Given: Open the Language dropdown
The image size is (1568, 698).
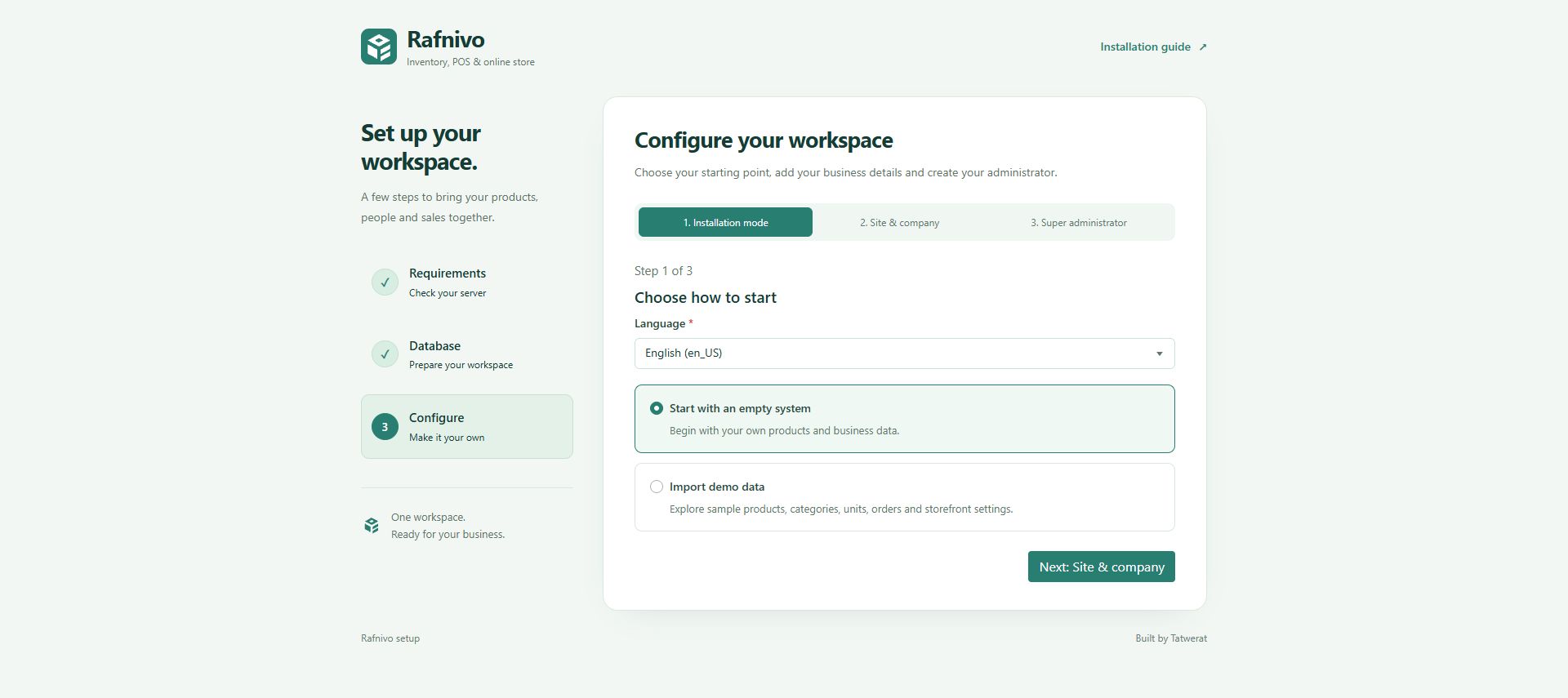Looking at the screenshot, I should pos(905,353).
